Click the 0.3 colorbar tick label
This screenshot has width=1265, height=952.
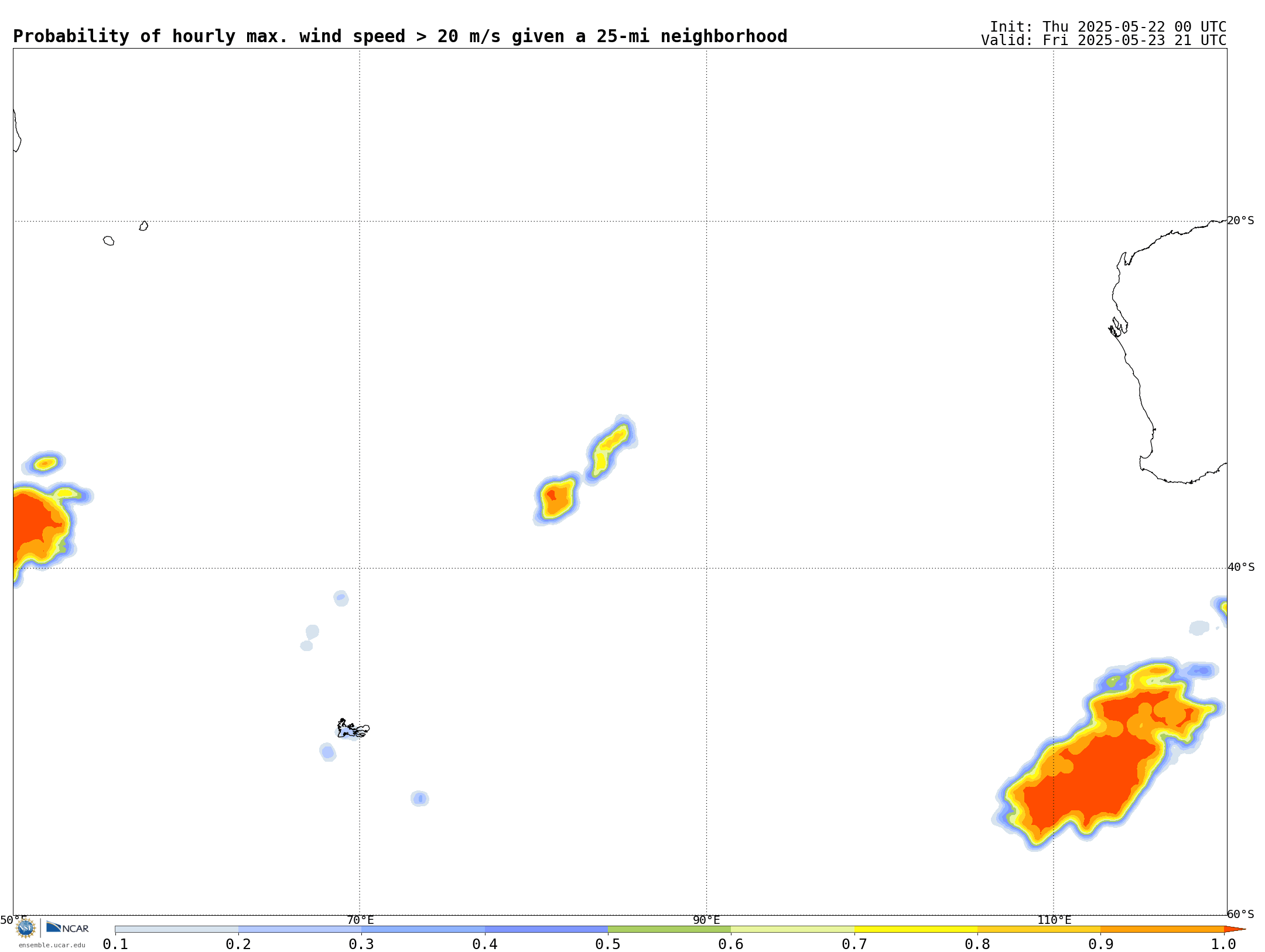pyautogui.click(x=361, y=944)
